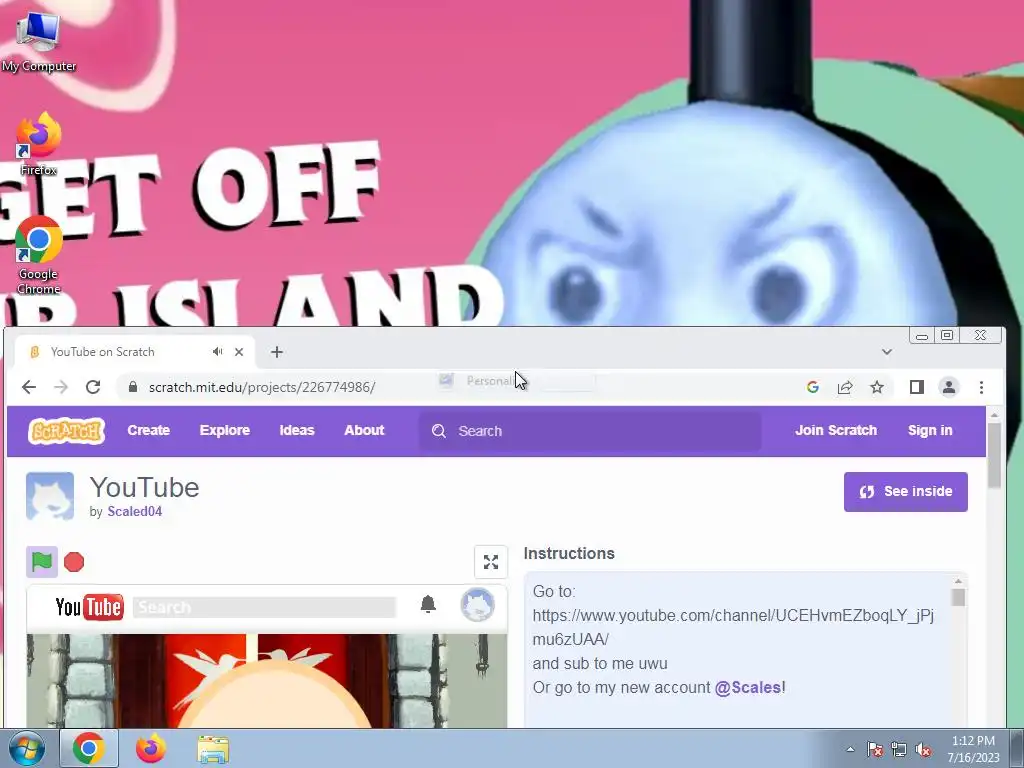1024x768 pixels.
Task: Open network status tray icon
Action: point(899,749)
